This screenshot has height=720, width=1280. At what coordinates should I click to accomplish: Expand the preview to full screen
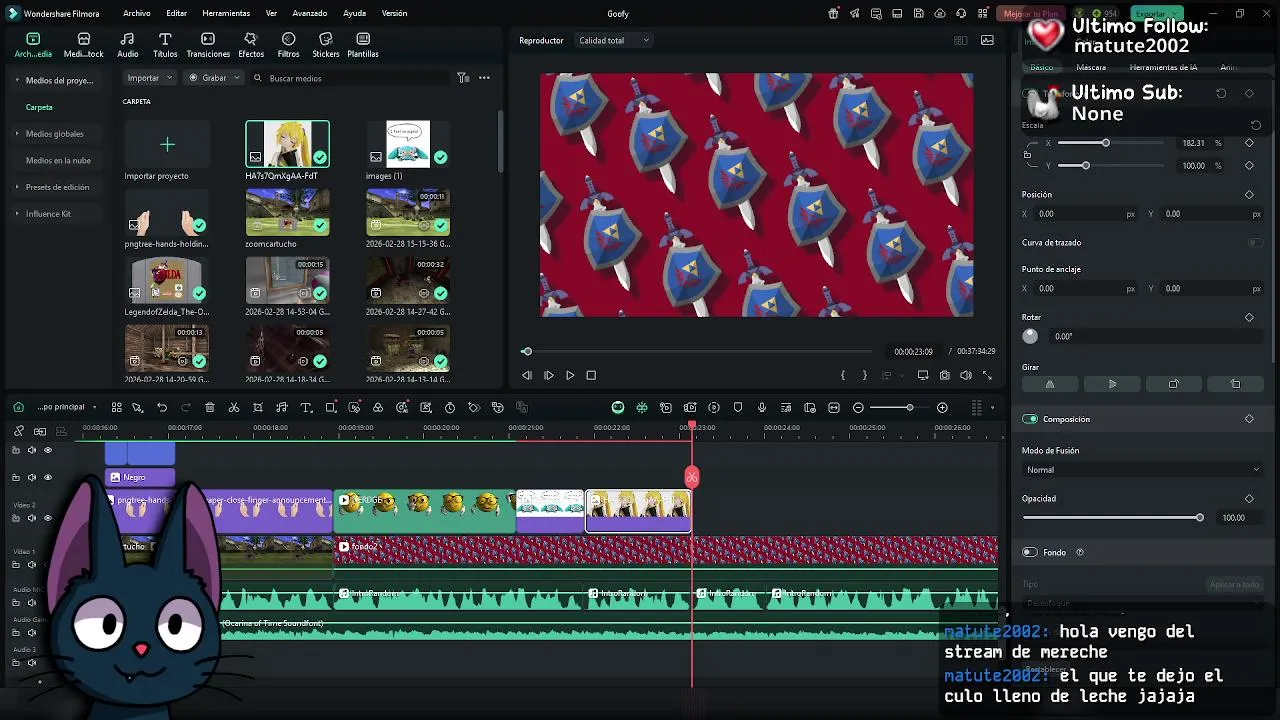coord(987,375)
